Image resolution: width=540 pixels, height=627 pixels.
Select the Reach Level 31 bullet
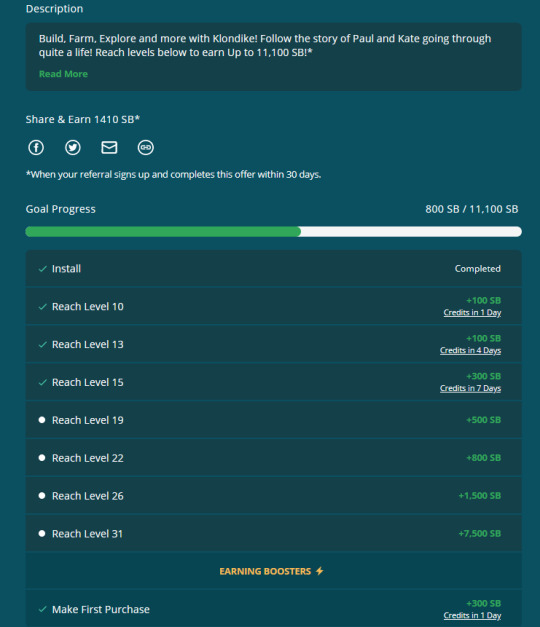tap(42, 533)
